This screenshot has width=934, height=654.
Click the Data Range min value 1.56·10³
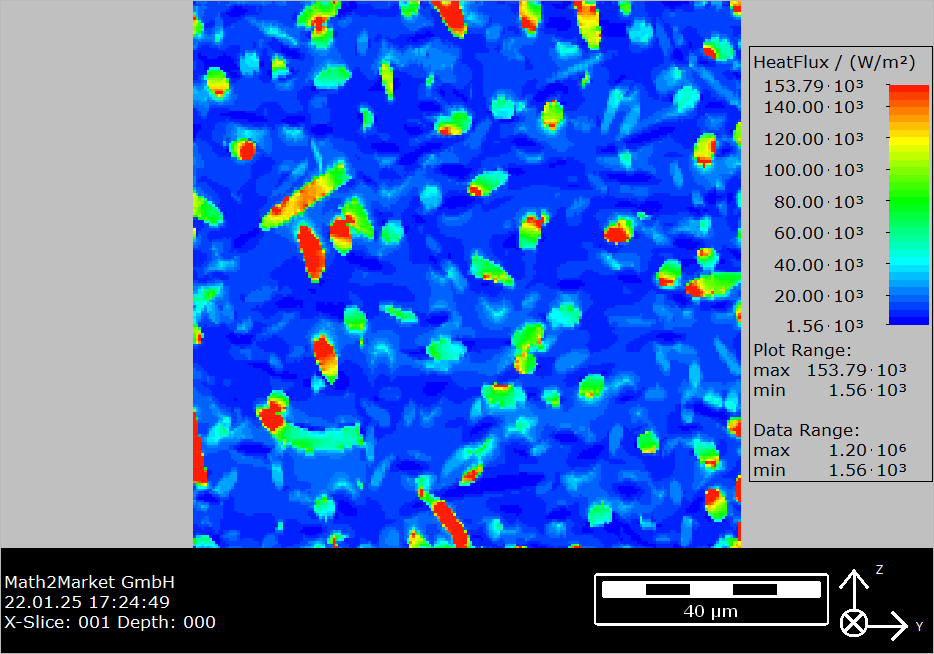[868, 471]
